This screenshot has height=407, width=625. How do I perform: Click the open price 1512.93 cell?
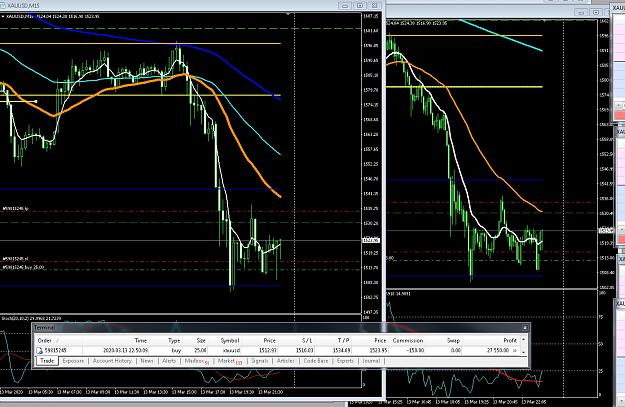[x=267, y=350]
